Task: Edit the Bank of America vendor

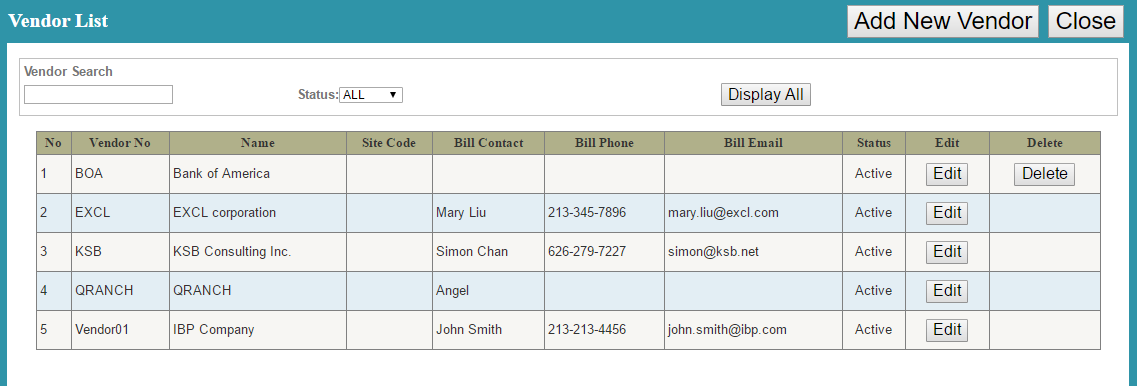Action: tap(947, 174)
